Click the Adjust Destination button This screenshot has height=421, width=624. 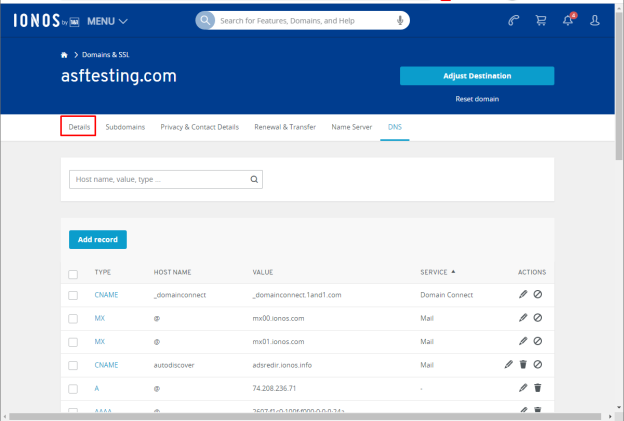pyautogui.click(x=477, y=76)
